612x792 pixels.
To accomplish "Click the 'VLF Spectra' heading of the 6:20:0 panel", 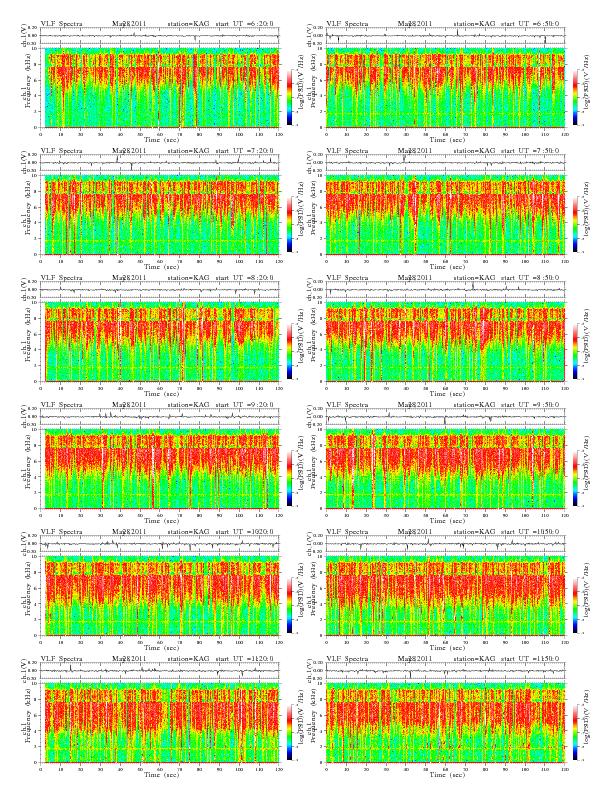I will click(61, 23).
